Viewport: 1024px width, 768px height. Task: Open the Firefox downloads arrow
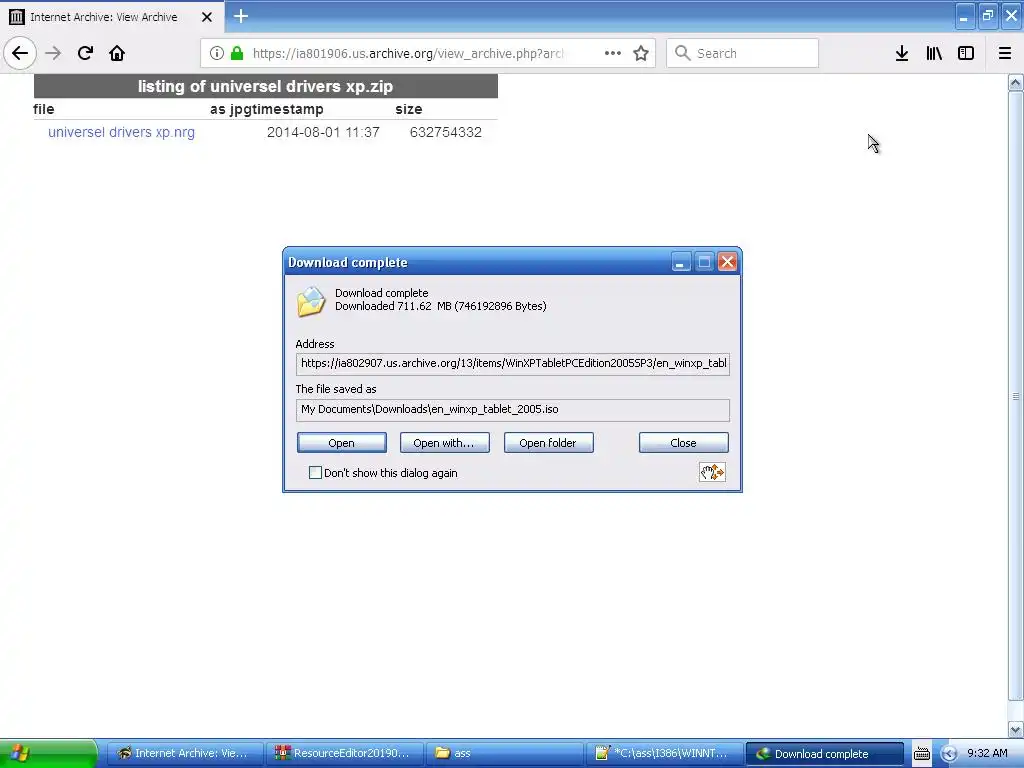tap(901, 53)
